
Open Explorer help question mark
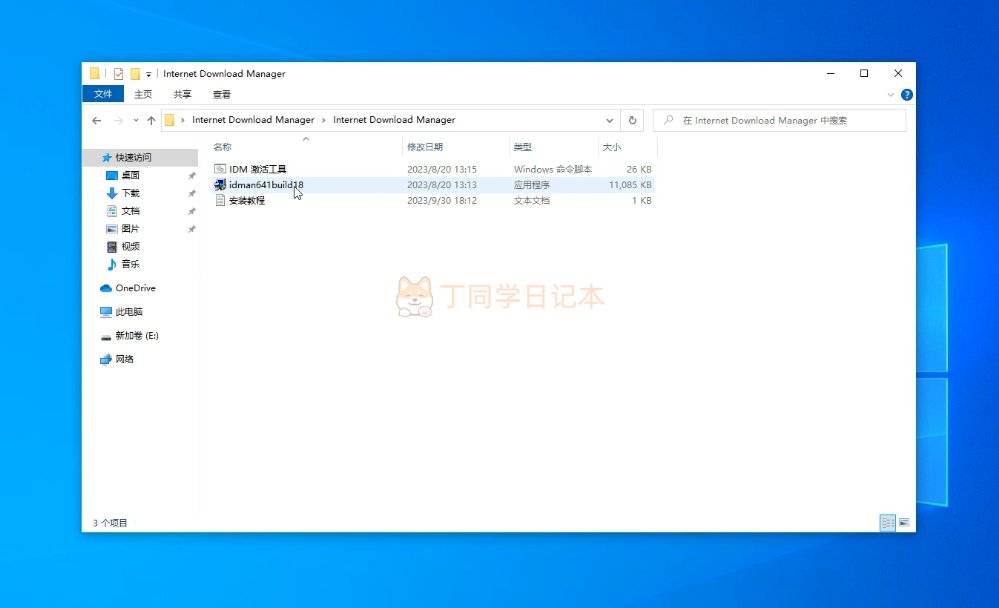point(907,95)
